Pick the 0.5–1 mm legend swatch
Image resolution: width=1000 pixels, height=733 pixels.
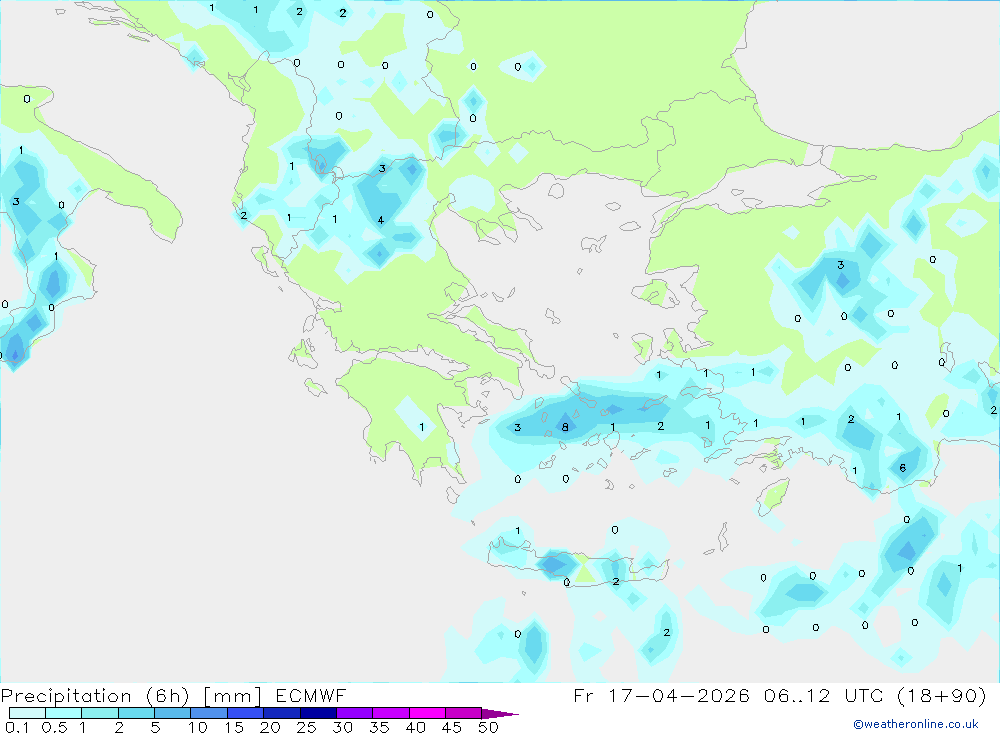pos(64,713)
